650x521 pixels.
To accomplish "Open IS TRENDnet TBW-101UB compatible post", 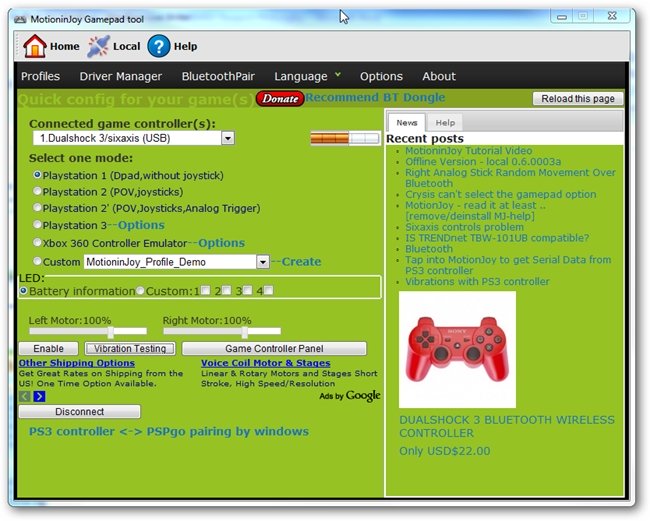I will pyautogui.click(x=497, y=237).
